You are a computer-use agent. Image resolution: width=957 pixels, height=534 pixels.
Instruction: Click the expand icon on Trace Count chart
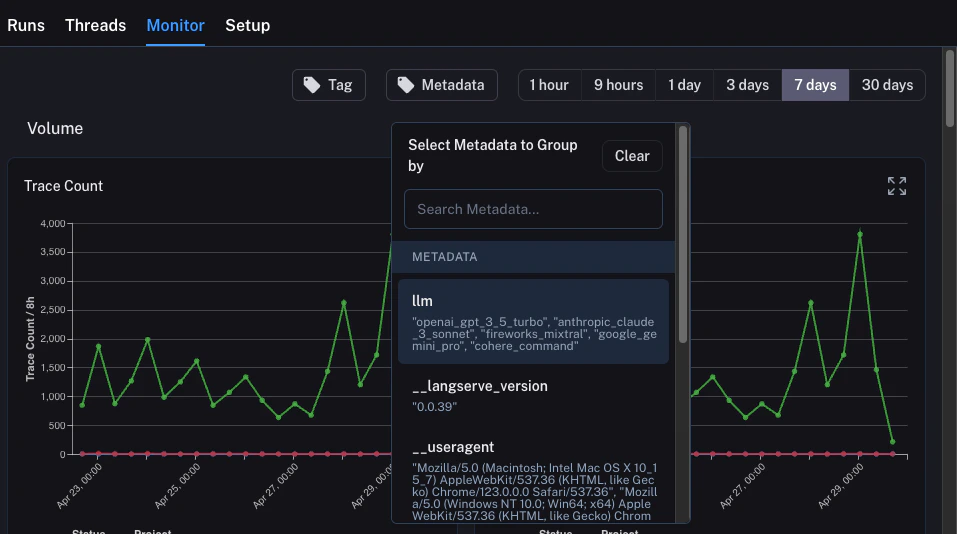click(896, 186)
